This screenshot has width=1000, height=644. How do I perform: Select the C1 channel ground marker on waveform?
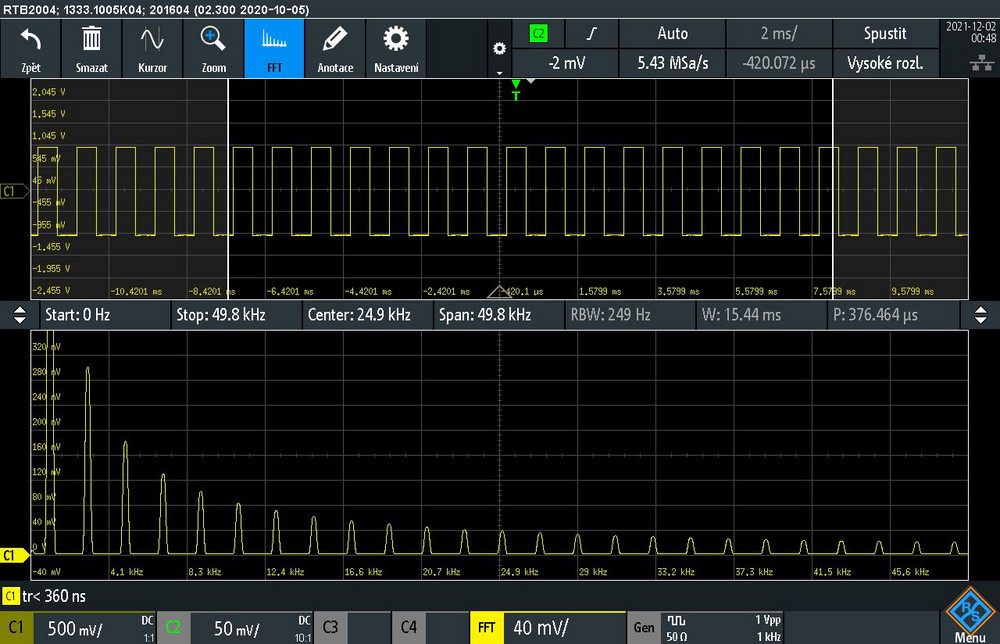tap(14, 191)
